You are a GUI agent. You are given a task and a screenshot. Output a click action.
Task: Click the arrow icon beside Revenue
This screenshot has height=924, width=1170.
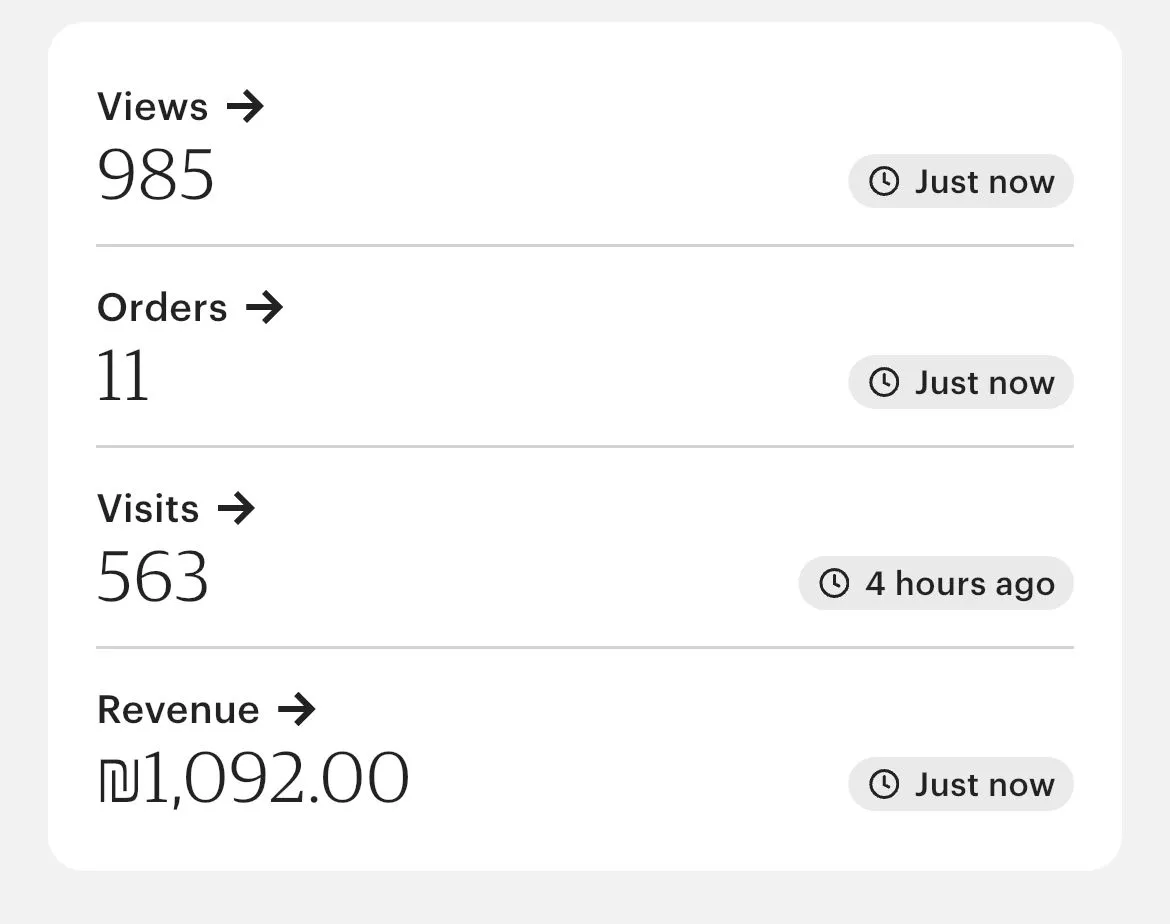(296, 709)
